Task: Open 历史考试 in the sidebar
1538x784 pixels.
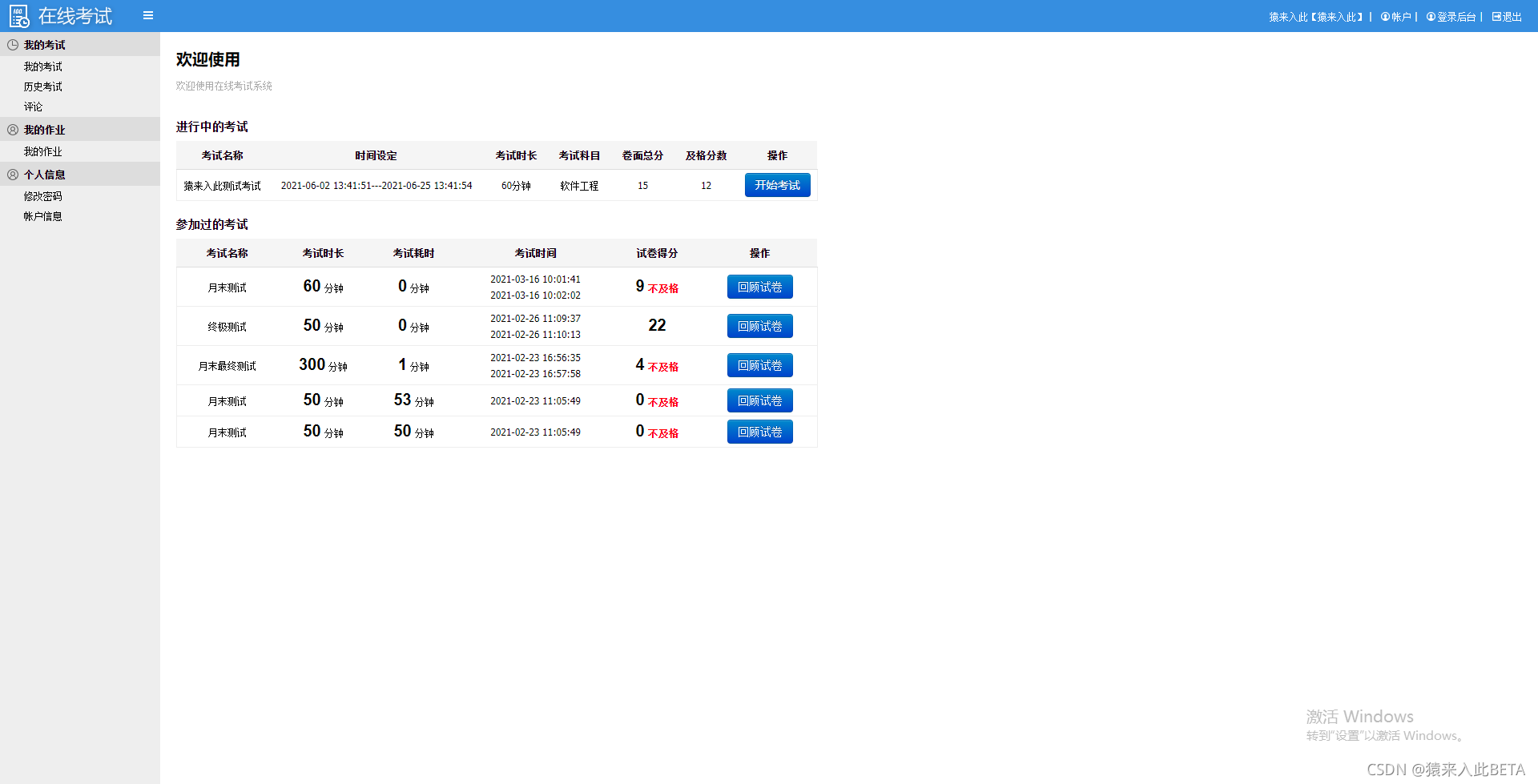Action: pyautogui.click(x=42, y=86)
